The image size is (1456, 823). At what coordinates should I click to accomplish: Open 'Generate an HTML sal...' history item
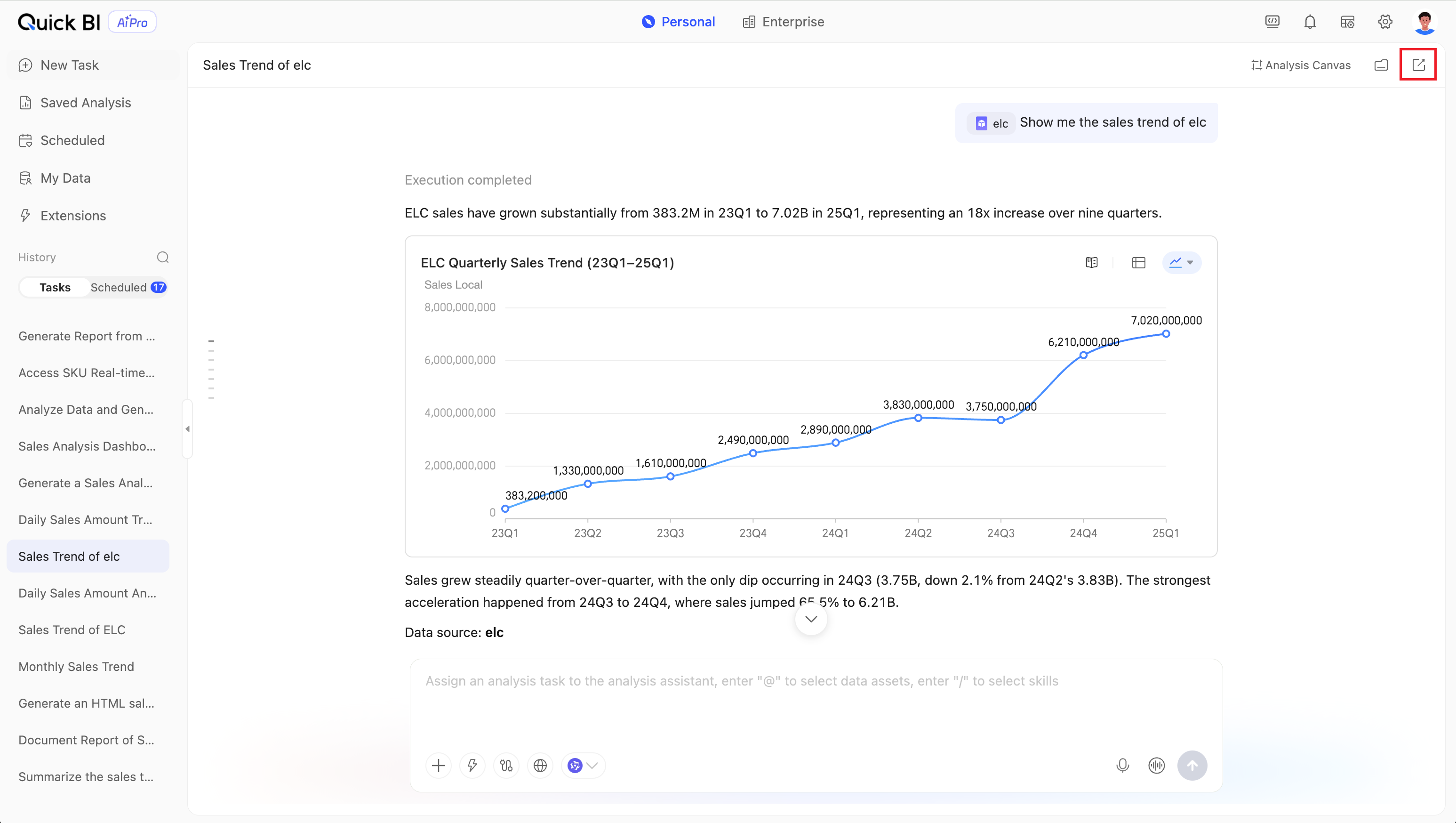click(88, 704)
